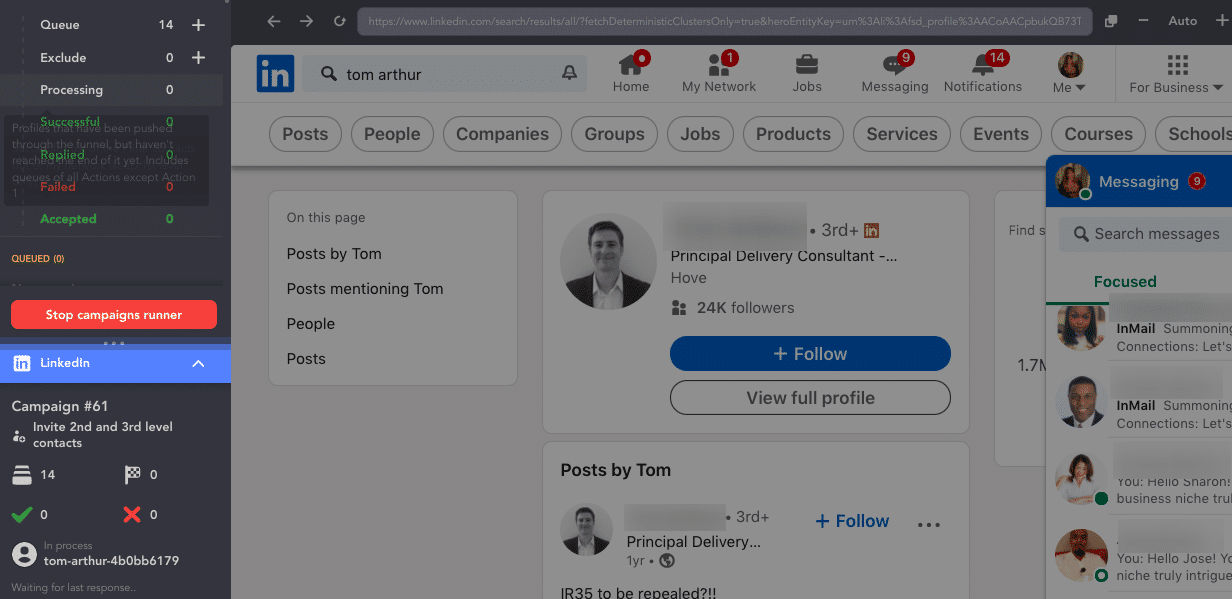Open the Me profile dropdown
The height and width of the screenshot is (599, 1232).
(1068, 71)
